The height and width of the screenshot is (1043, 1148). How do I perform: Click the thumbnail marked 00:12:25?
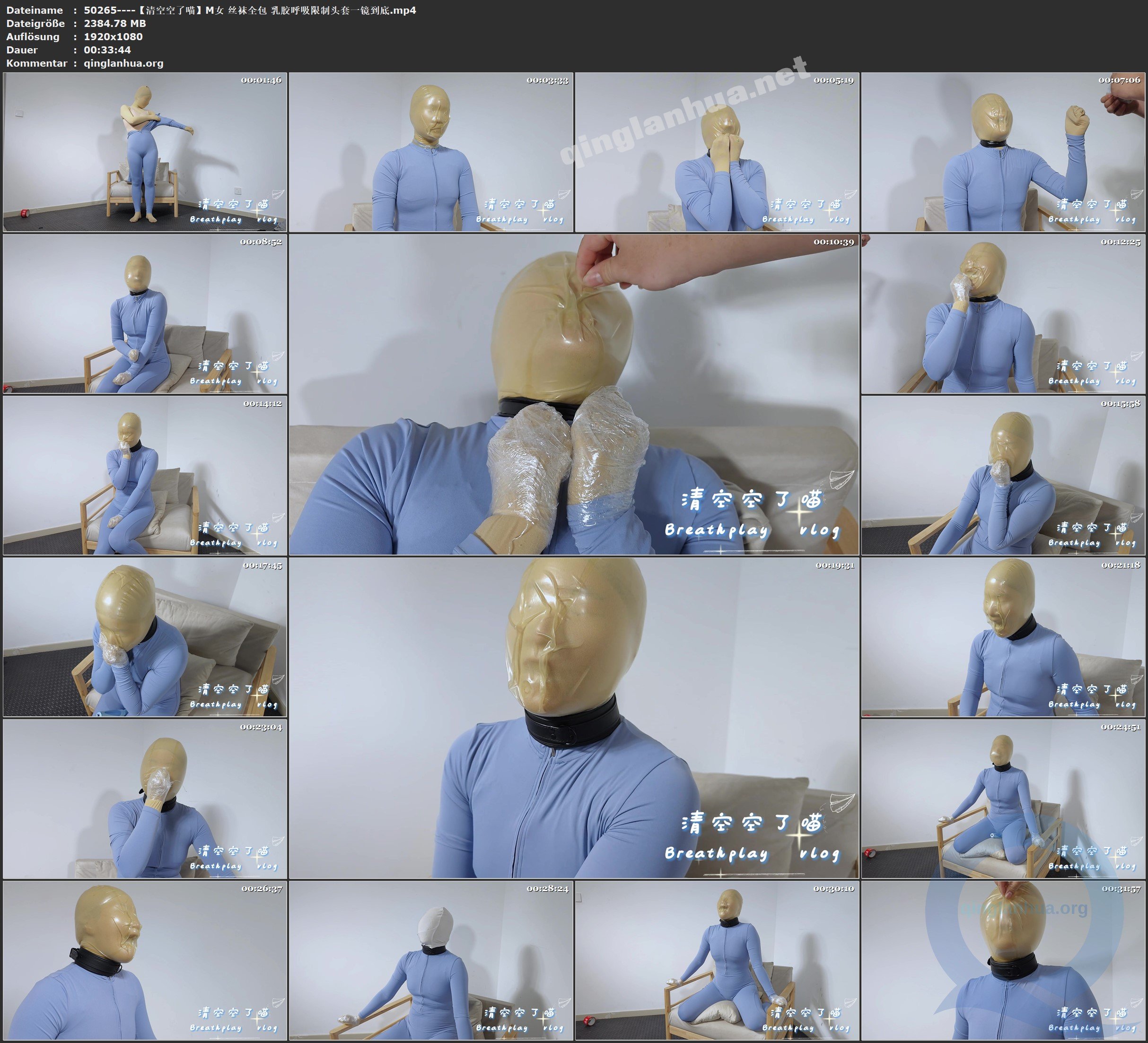point(1003,313)
